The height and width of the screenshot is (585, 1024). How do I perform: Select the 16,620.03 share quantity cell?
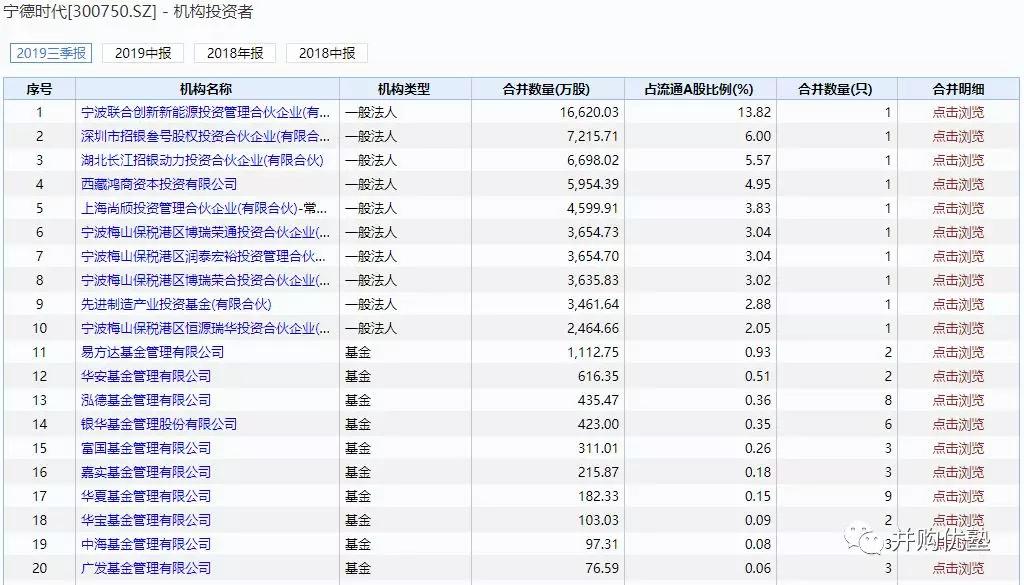(589, 112)
